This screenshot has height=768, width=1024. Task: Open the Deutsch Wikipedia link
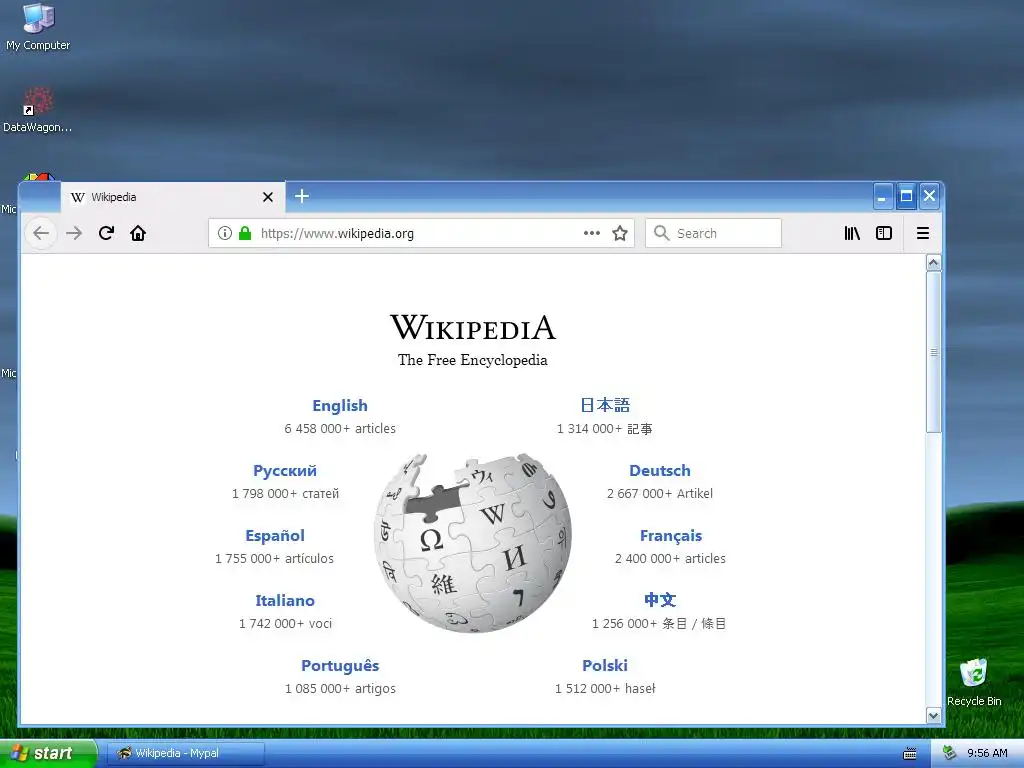coord(660,471)
